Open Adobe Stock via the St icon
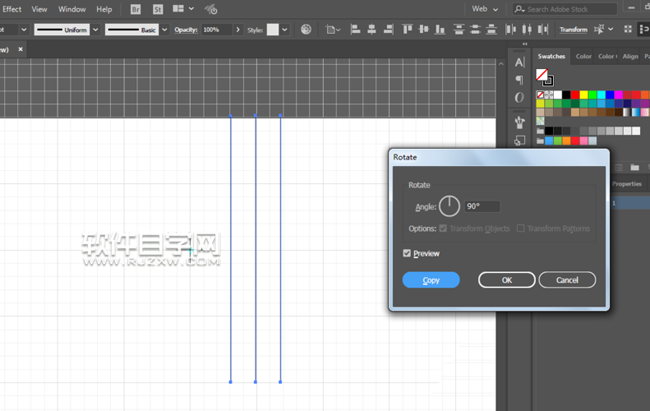The height and width of the screenshot is (411, 650). tap(158, 9)
